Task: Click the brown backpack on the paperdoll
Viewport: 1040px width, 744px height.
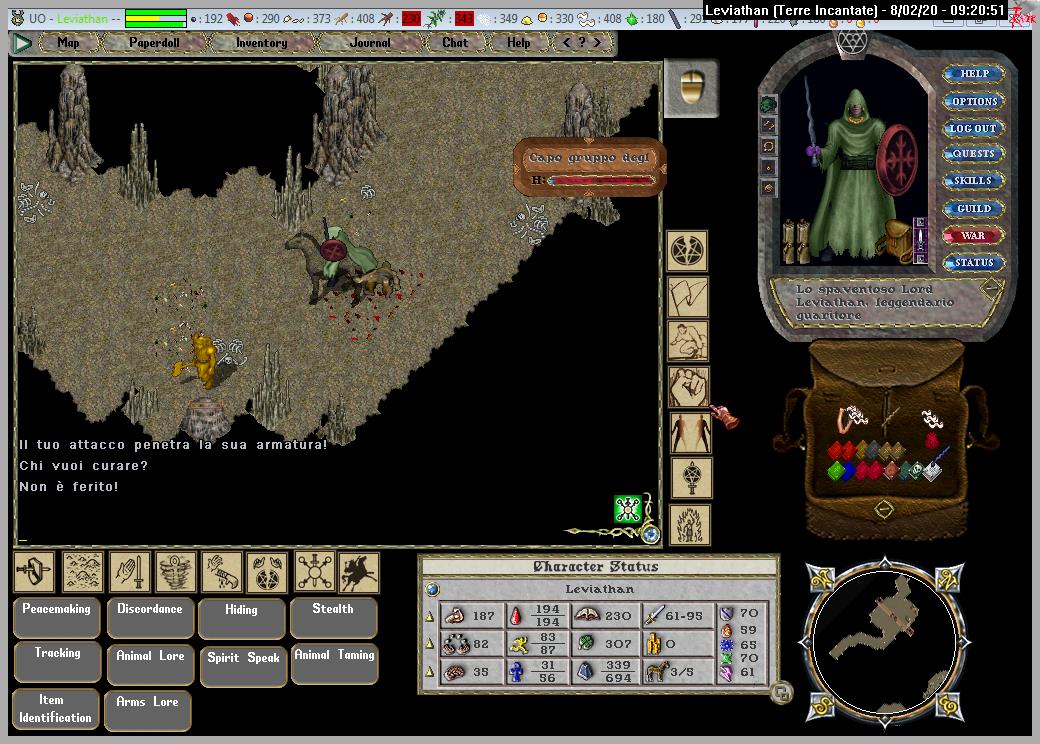Action: point(897,240)
